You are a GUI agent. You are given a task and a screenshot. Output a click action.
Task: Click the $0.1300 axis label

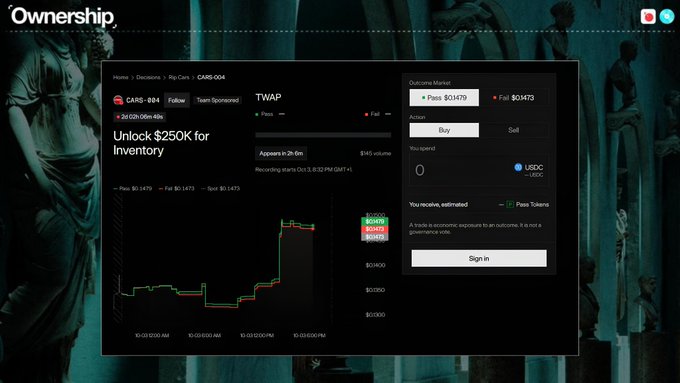[375, 314]
